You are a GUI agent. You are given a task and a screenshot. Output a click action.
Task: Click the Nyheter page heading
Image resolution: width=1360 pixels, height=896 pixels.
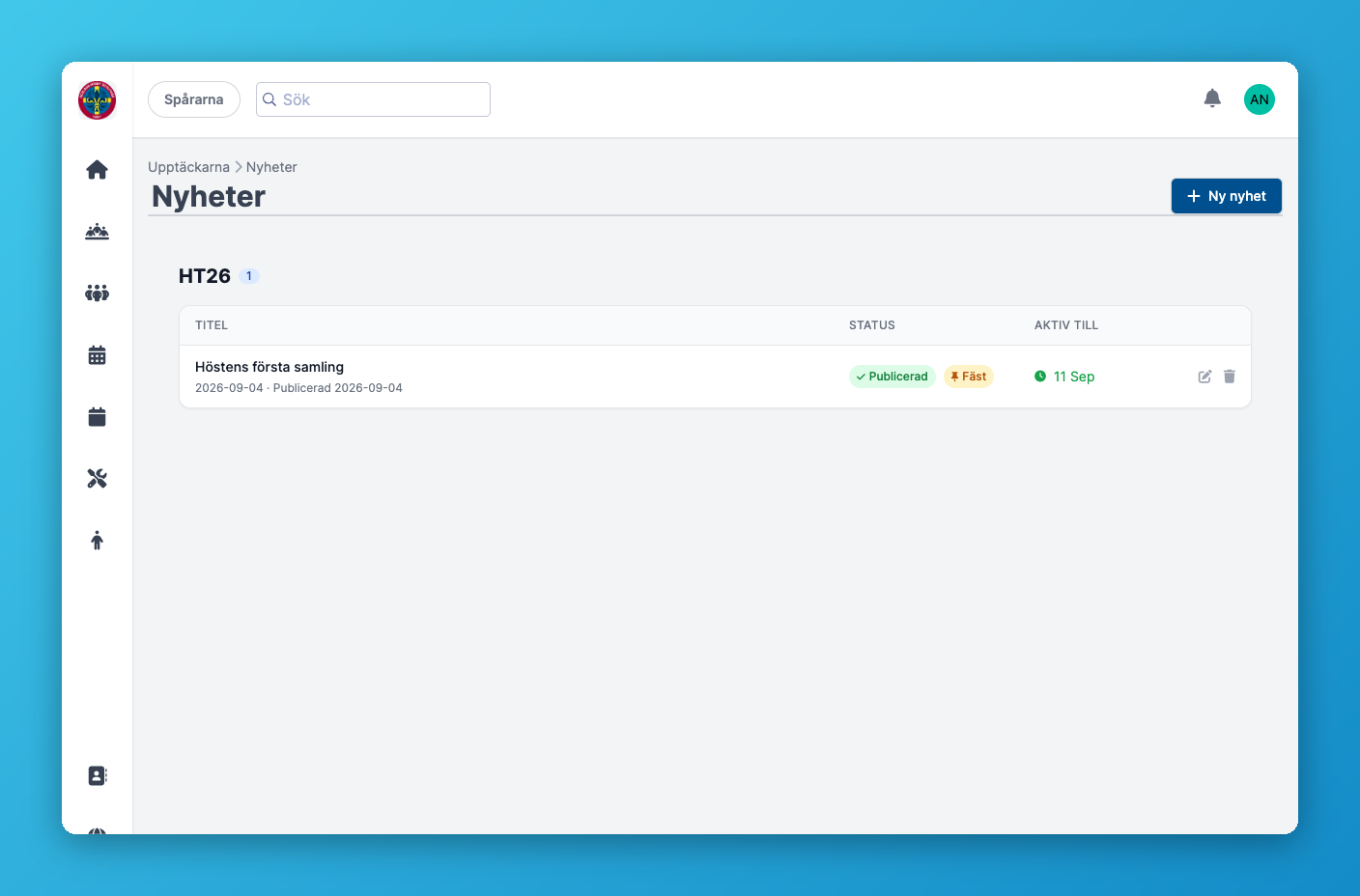click(209, 196)
